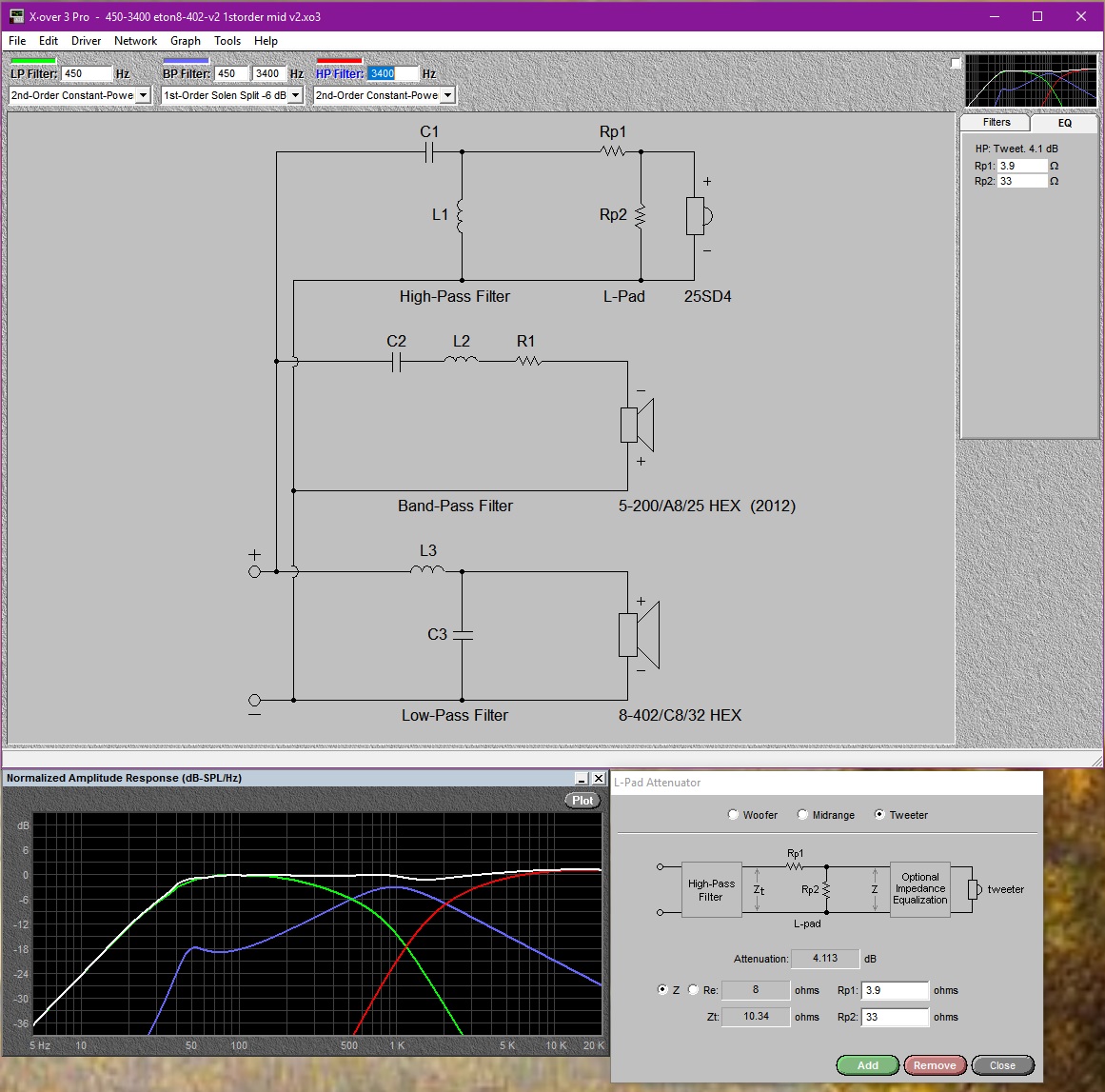Viewport: 1105px width, 1092px height.
Task: Open the File menu
Action: tap(17, 41)
